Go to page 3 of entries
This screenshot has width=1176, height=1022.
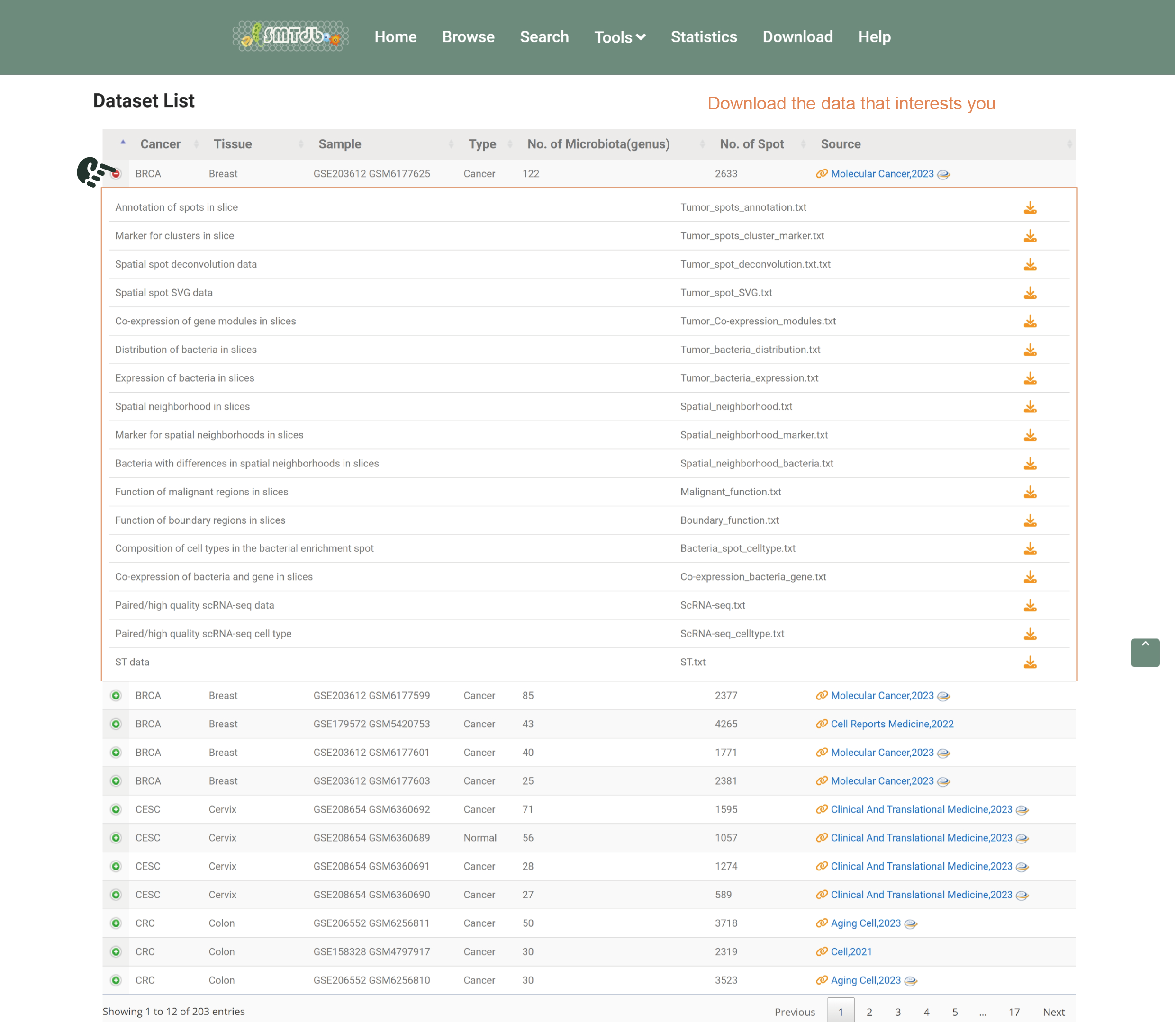tap(897, 1013)
